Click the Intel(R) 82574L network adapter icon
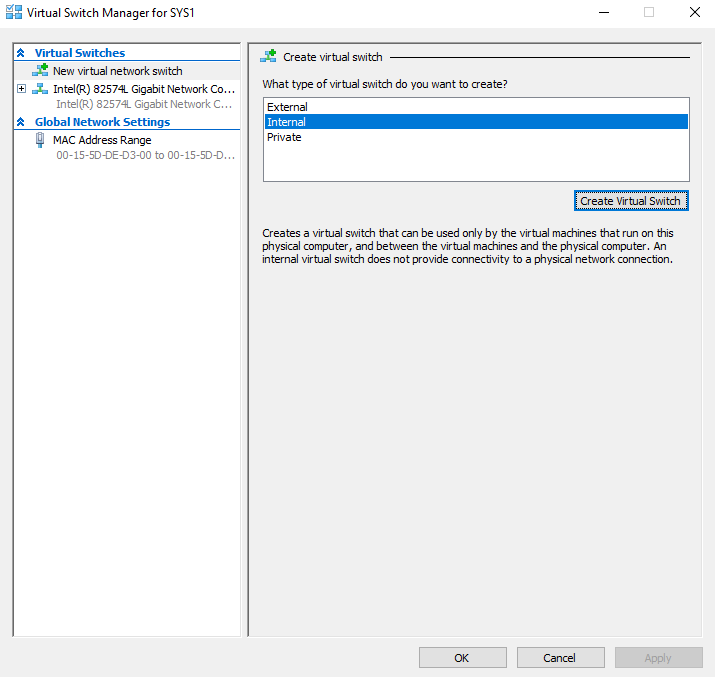Screen dimensions: 715x677 40,88
